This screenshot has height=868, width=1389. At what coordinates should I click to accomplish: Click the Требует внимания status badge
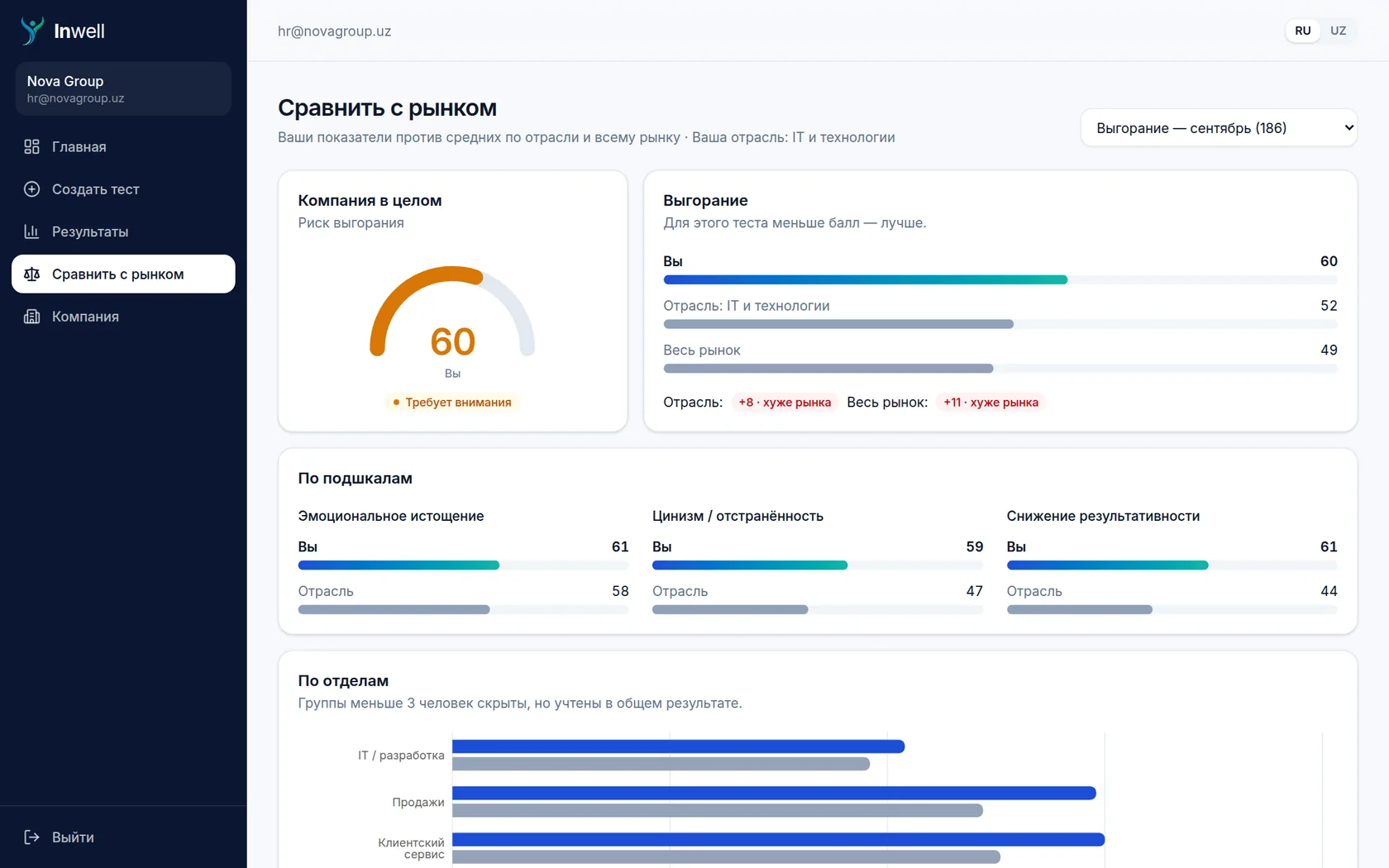pyautogui.click(x=452, y=403)
